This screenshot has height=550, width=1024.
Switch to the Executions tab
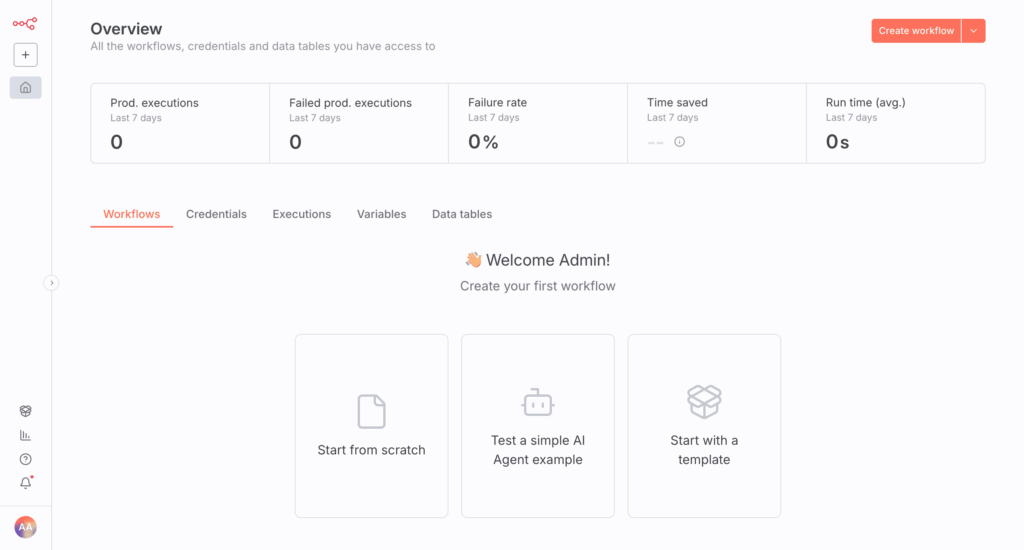[301, 214]
